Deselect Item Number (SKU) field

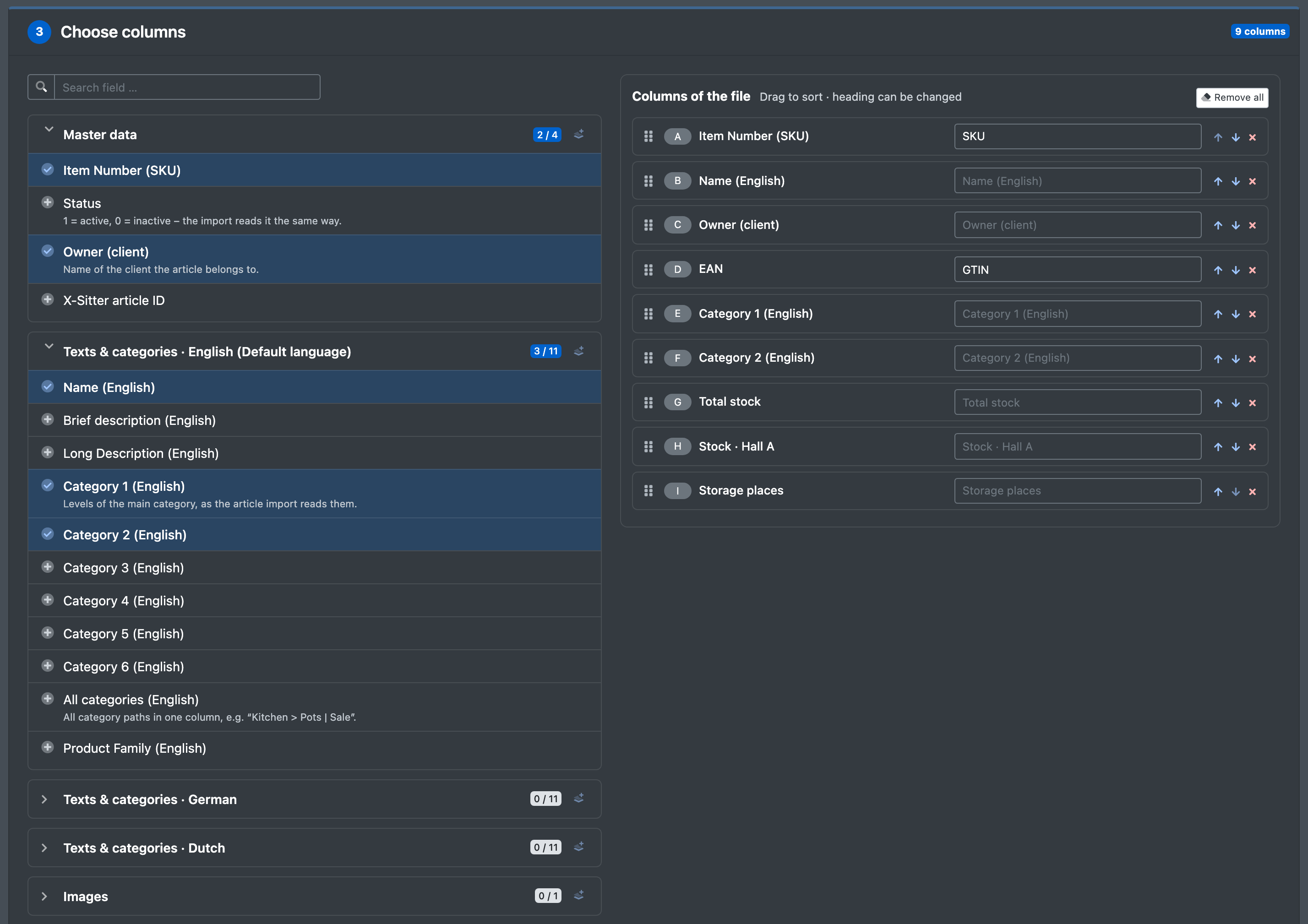pyautogui.click(x=315, y=170)
